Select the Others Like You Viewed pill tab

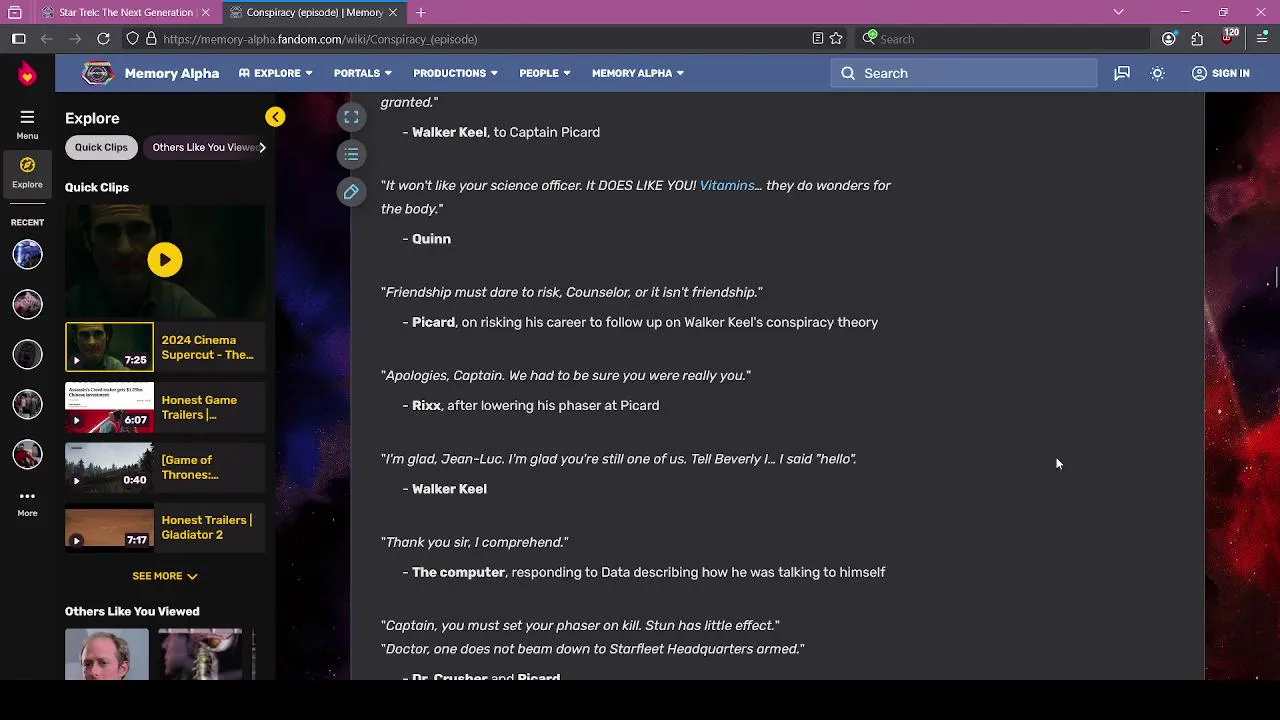[x=204, y=147]
